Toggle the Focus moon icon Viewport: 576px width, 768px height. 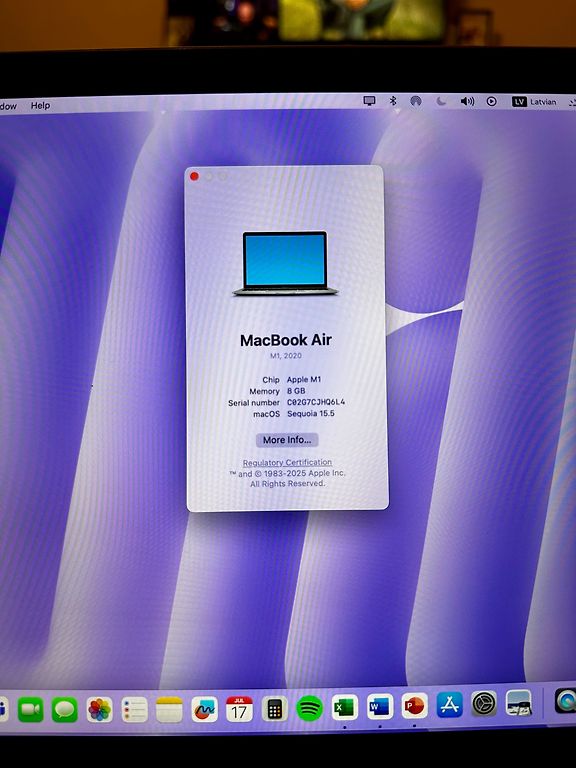[x=441, y=101]
